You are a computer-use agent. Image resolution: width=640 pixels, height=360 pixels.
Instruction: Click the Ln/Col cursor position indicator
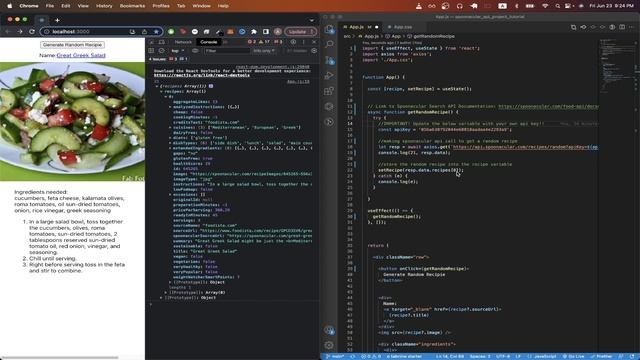tap(450, 356)
